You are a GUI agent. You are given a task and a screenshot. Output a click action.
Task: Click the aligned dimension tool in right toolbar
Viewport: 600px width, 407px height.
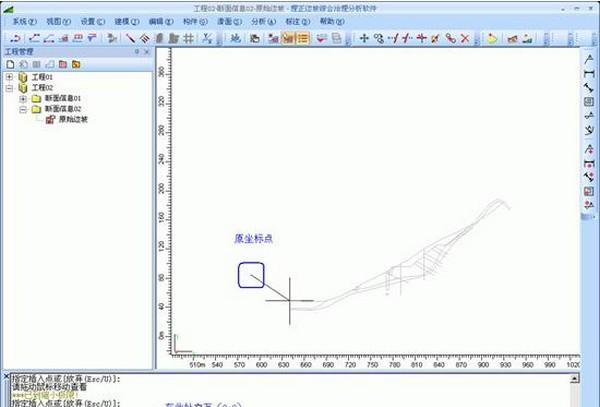pos(589,88)
